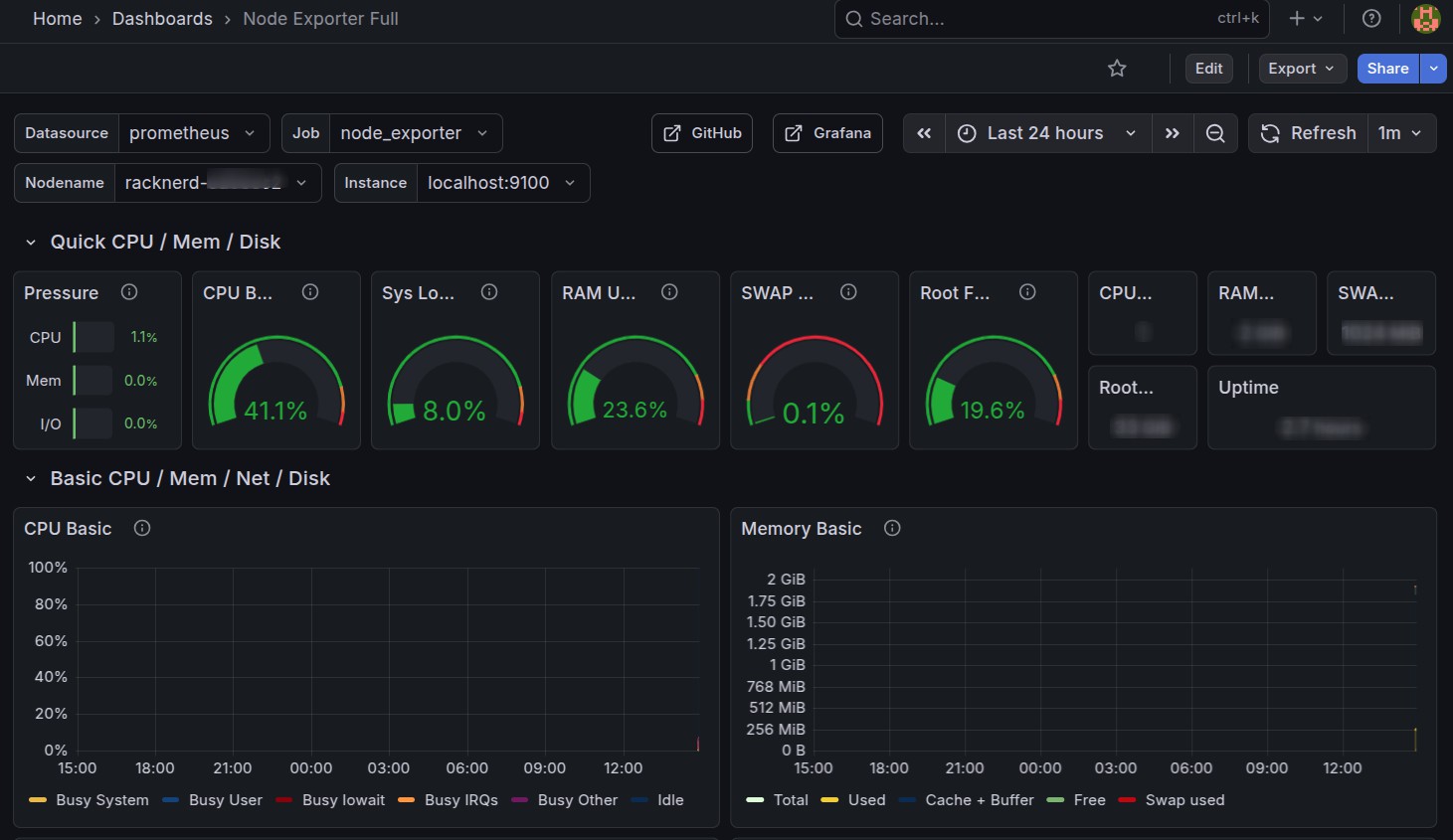This screenshot has width=1453, height=840.
Task: Click the help question mark icon
Action: (x=1371, y=19)
